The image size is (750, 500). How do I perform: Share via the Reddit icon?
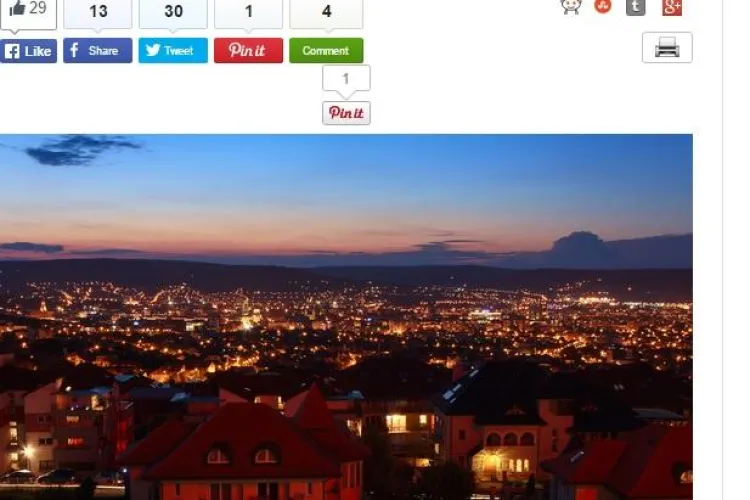[x=571, y=7]
